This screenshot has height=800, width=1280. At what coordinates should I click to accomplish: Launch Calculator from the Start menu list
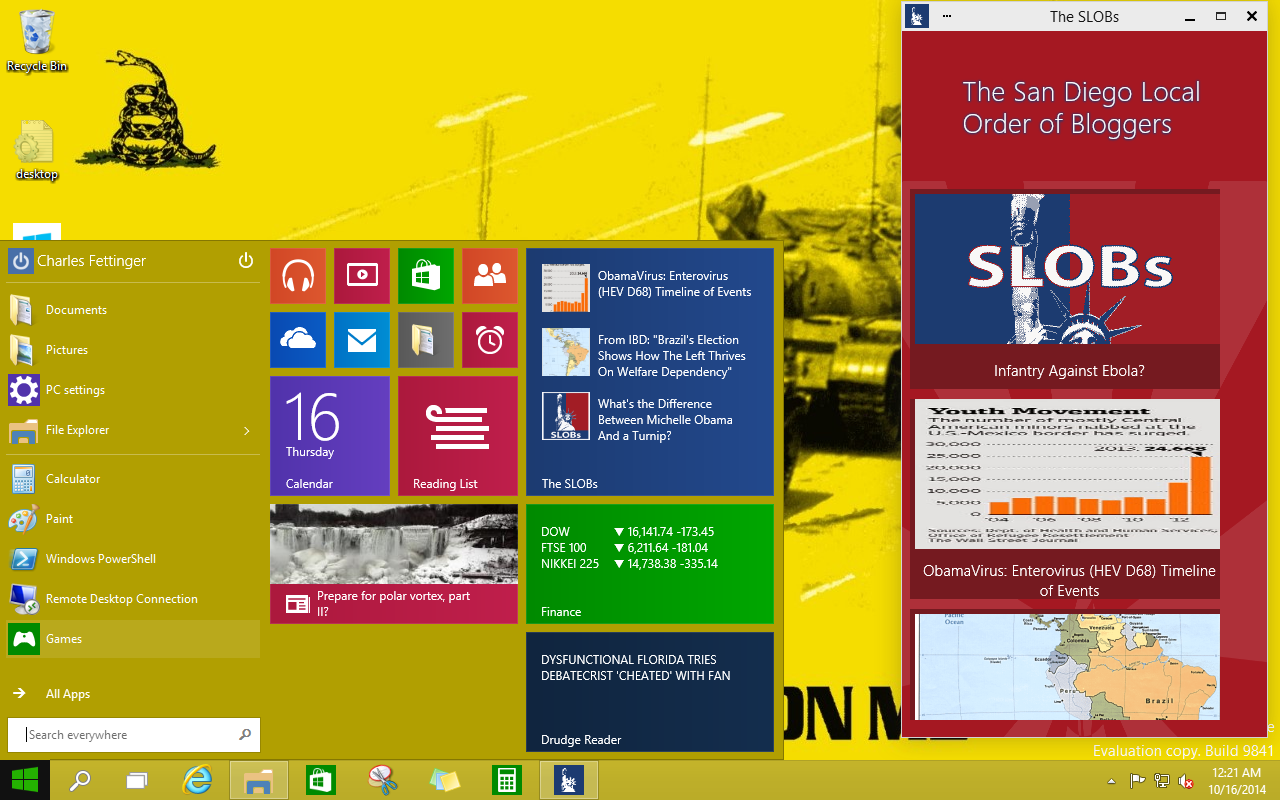pos(134,479)
